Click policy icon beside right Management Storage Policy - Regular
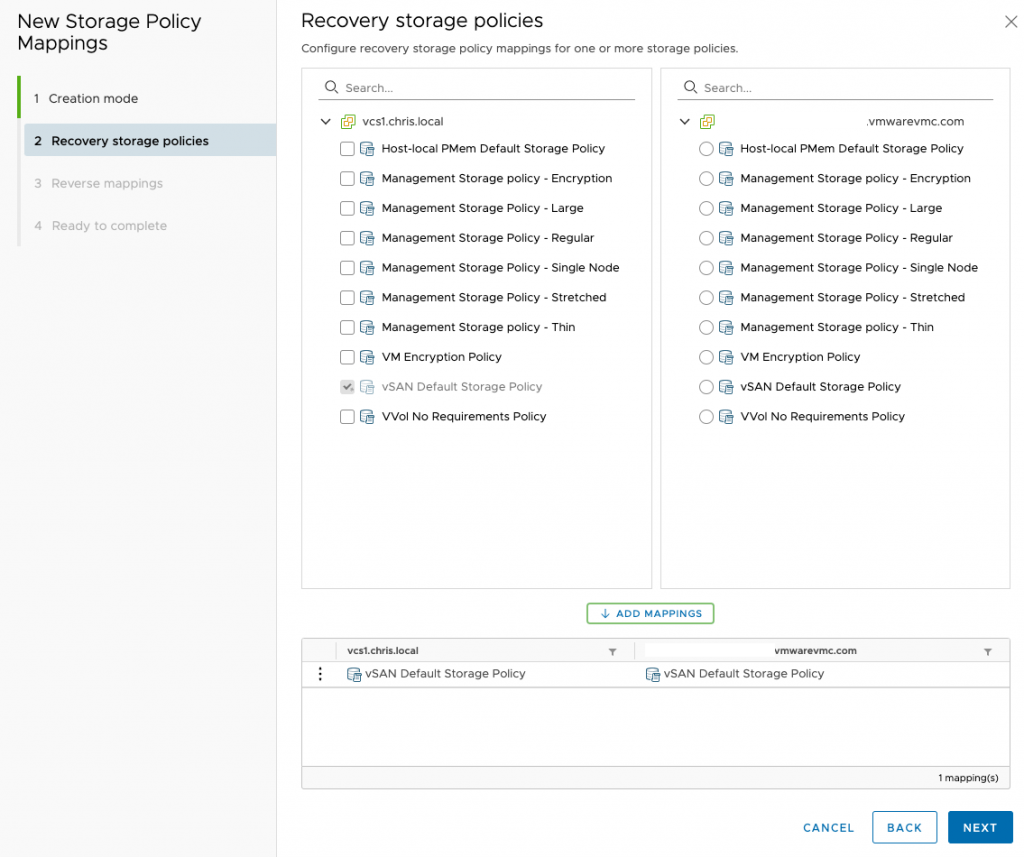This screenshot has width=1024, height=857. 726,238
